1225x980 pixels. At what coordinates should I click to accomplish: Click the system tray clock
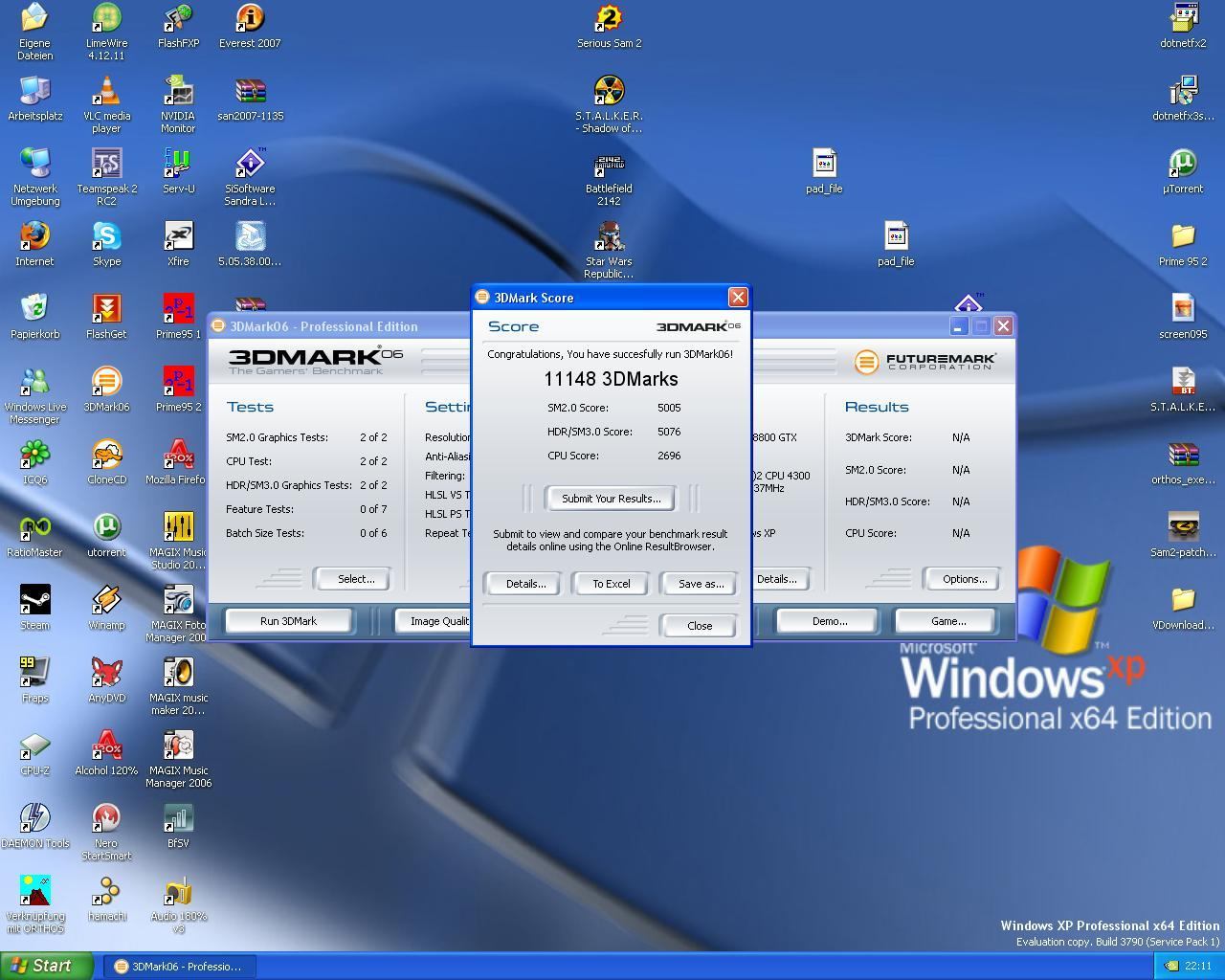click(x=1198, y=967)
